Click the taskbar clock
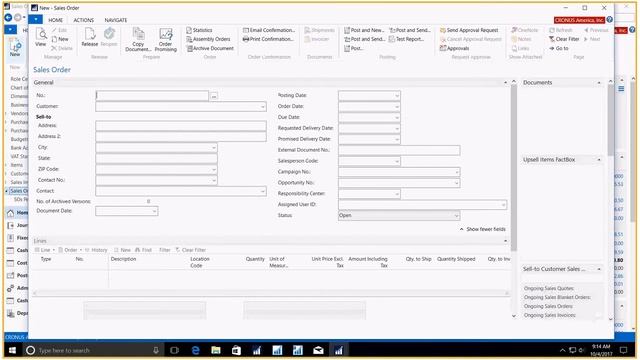This screenshot has width=640, height=360. 601,350
